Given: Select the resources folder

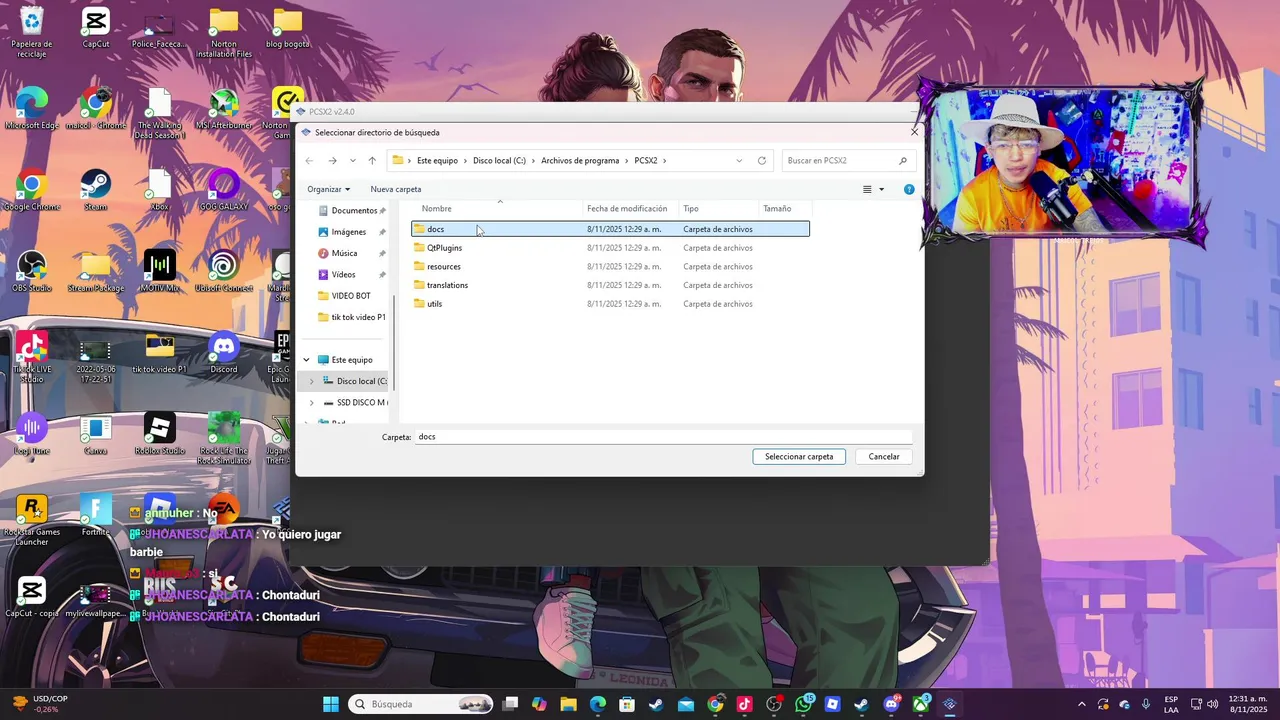Looking at the screenshot, I should pos(610,267).
